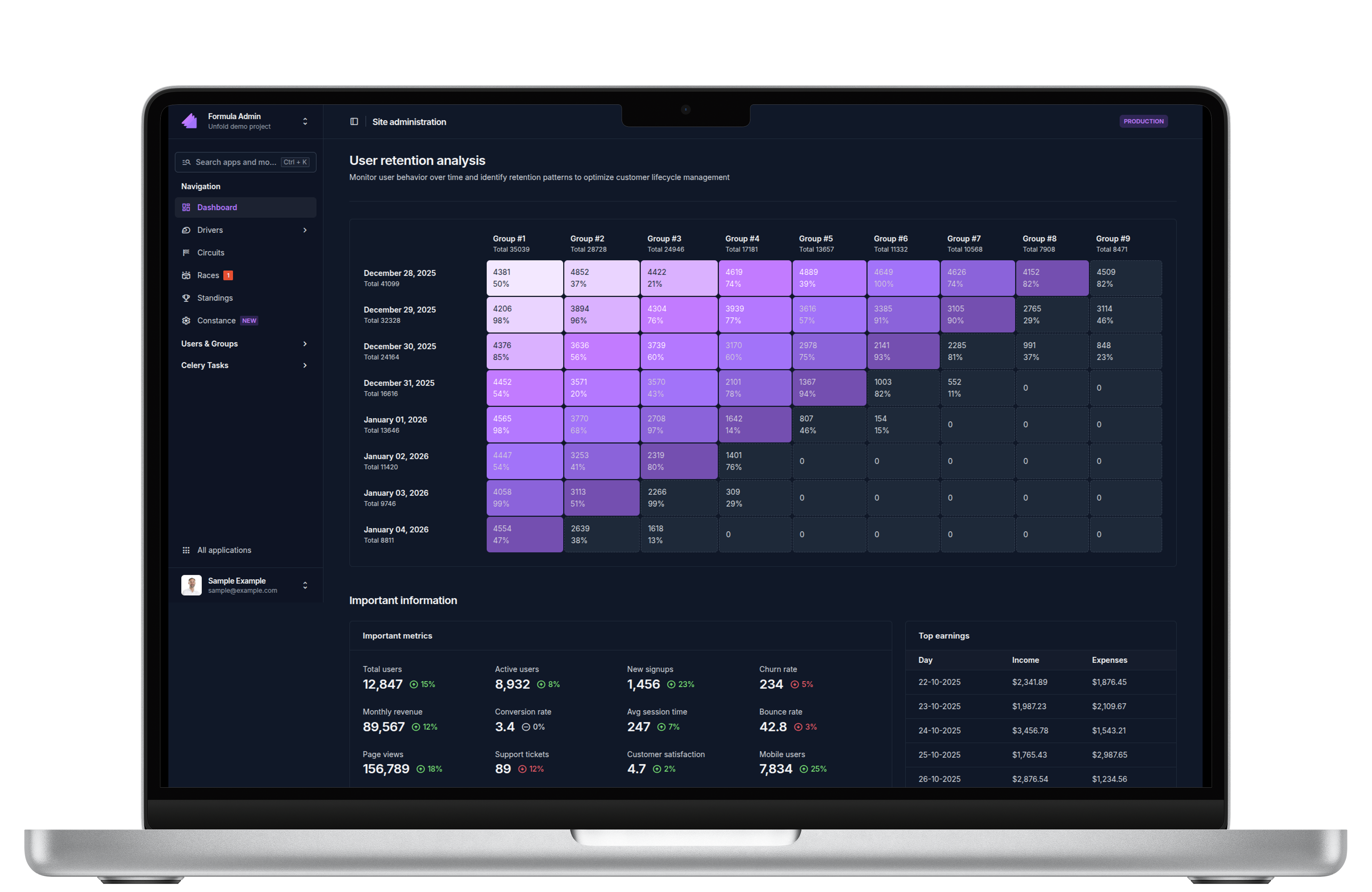Click the Group #1 December 28 cell
The width and height of the screenshot is (1372, 892).
coord(524,278)
